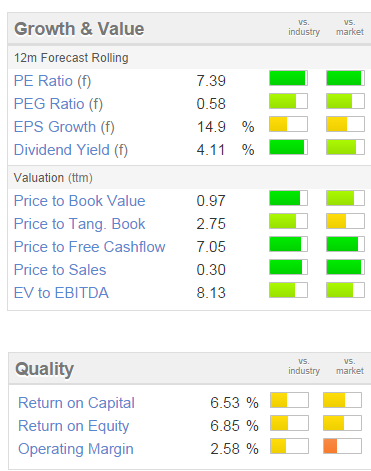This screenshot has height=471, width=371.
Task: Open the EV to EBITDA link
Action: [61, 293]
